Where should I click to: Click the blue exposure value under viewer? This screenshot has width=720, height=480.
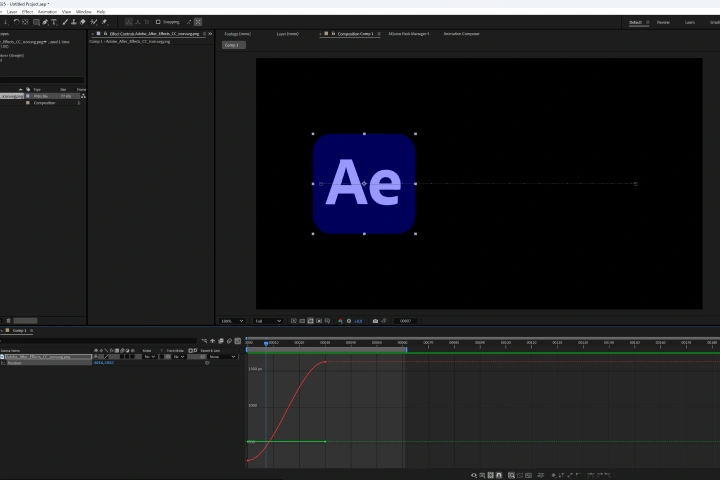(358, 321)
